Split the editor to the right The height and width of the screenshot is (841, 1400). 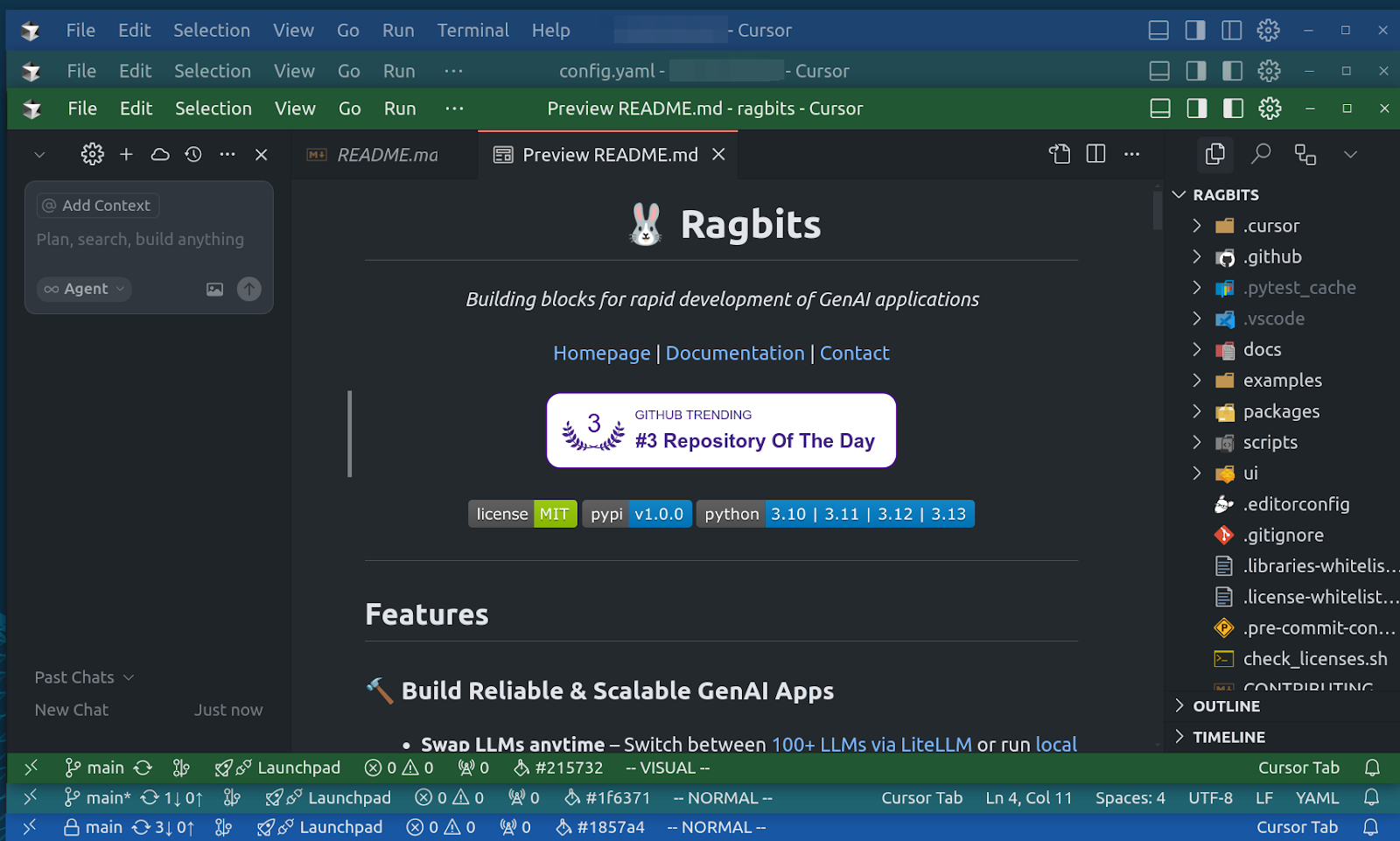click(x=1095, y=155)
